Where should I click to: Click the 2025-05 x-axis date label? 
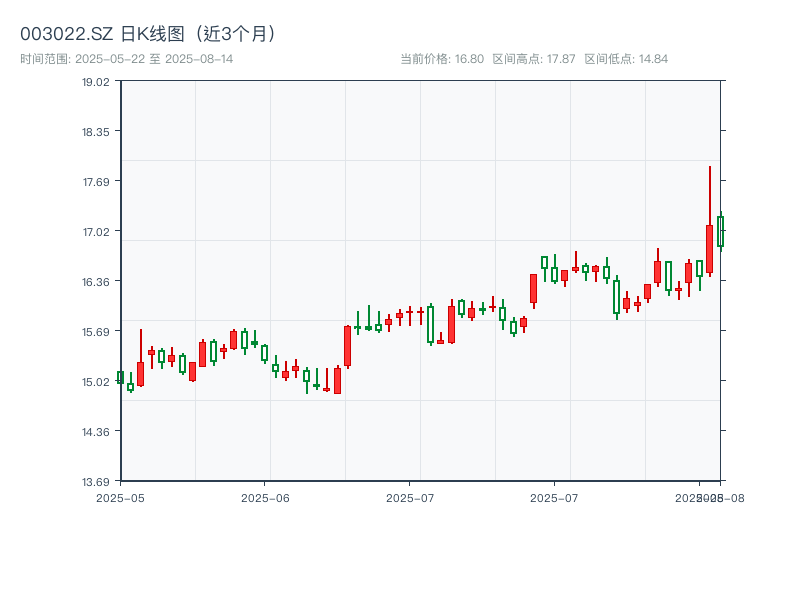coord(120,497)
